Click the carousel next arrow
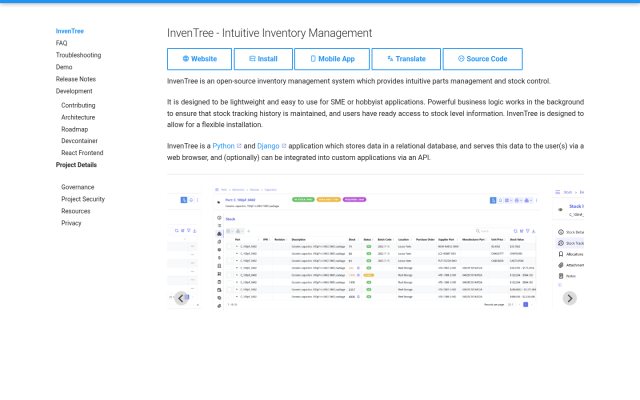Viewport: 640px width, 400px height. 570,298
